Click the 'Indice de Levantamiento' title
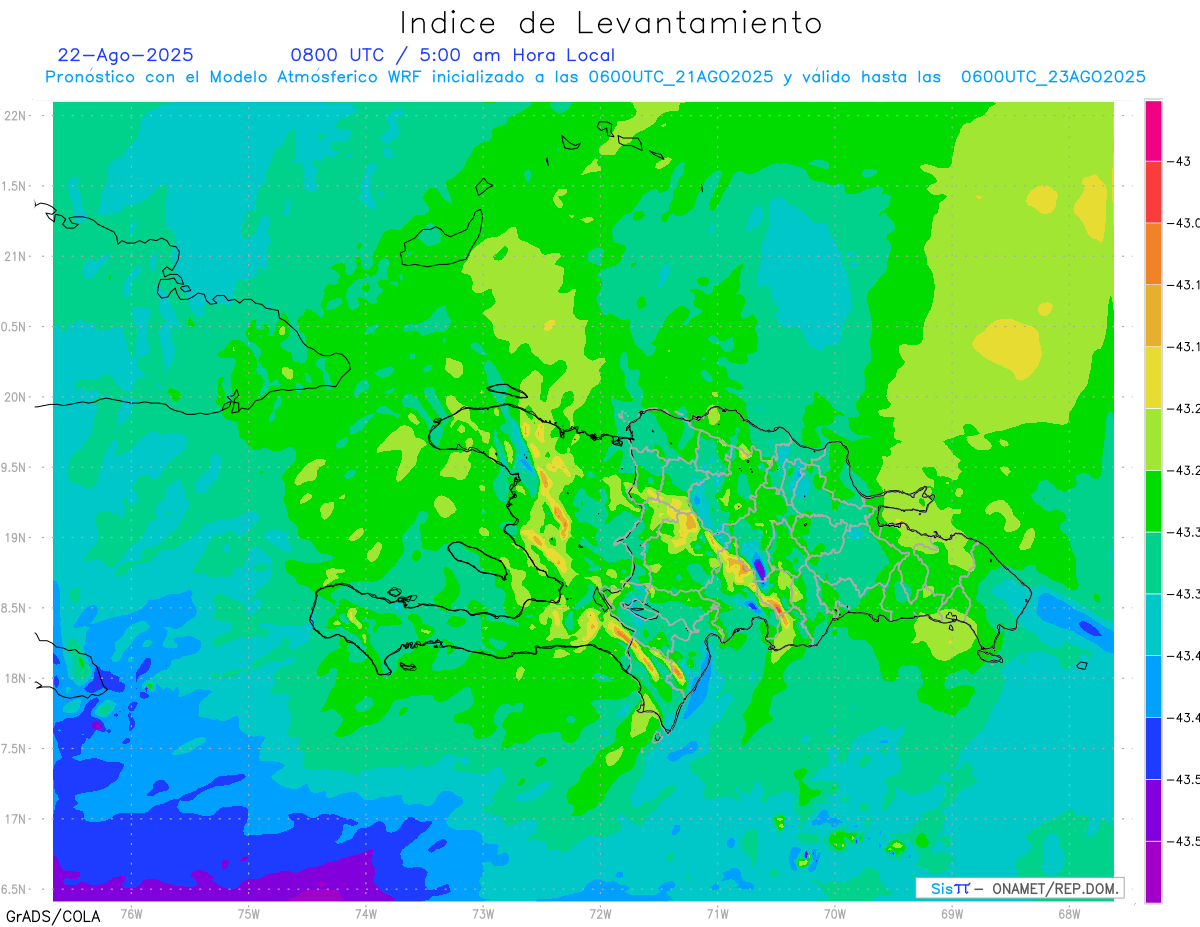 click(x=611, y=23)
